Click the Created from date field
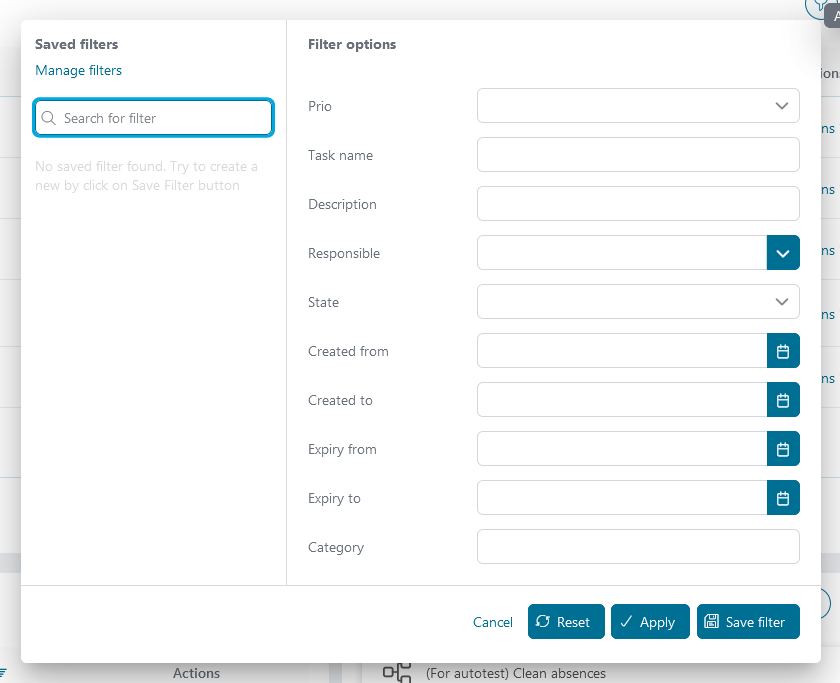This screenshot has width=840, height=683. pyautogui.click(x=622, y=351)
